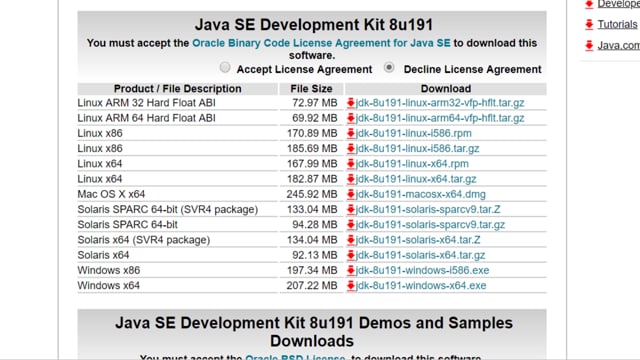Open the Tutorials sidebar link
This screenshot has height=360, width=640.
point(617,24)
